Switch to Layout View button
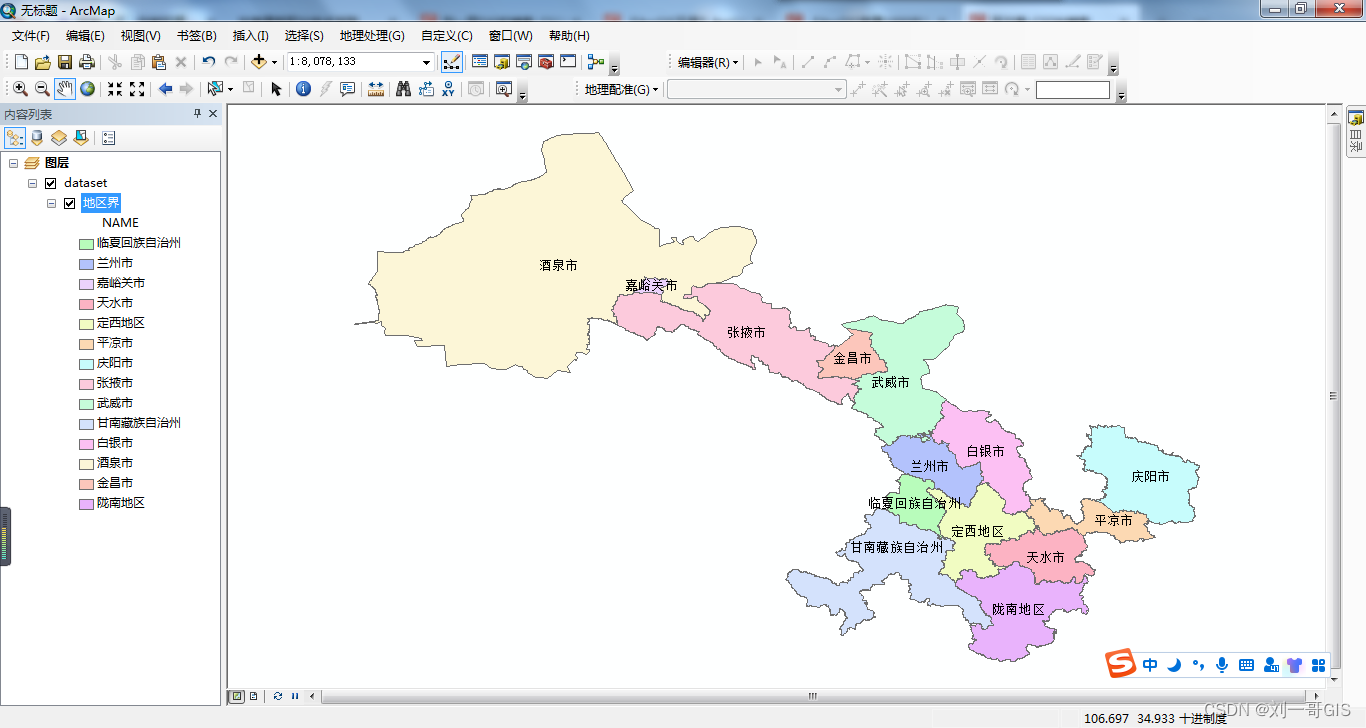The height and width of the screenshot is (728, 1366). pyautogui.click(x=253, y=696)
